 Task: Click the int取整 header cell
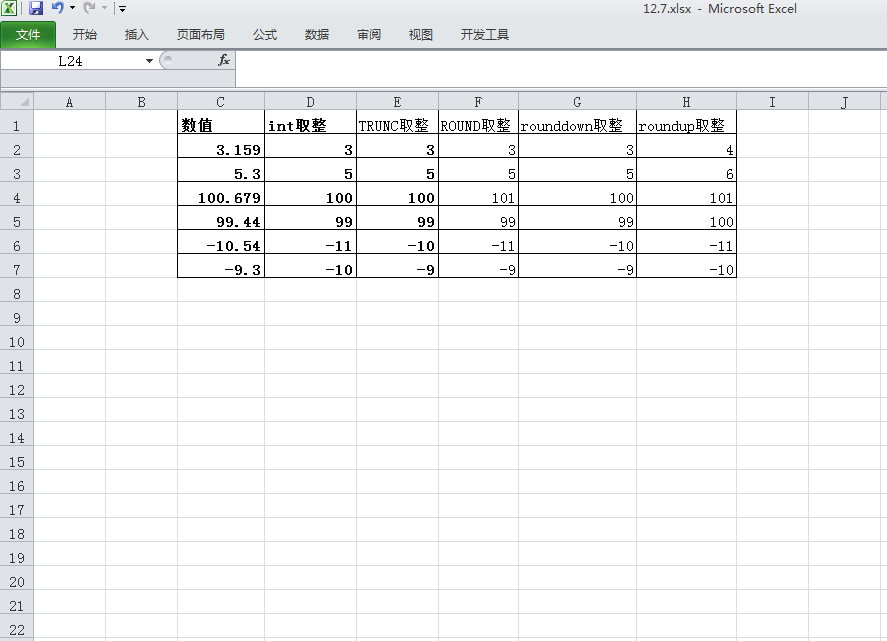coord(311,122)
